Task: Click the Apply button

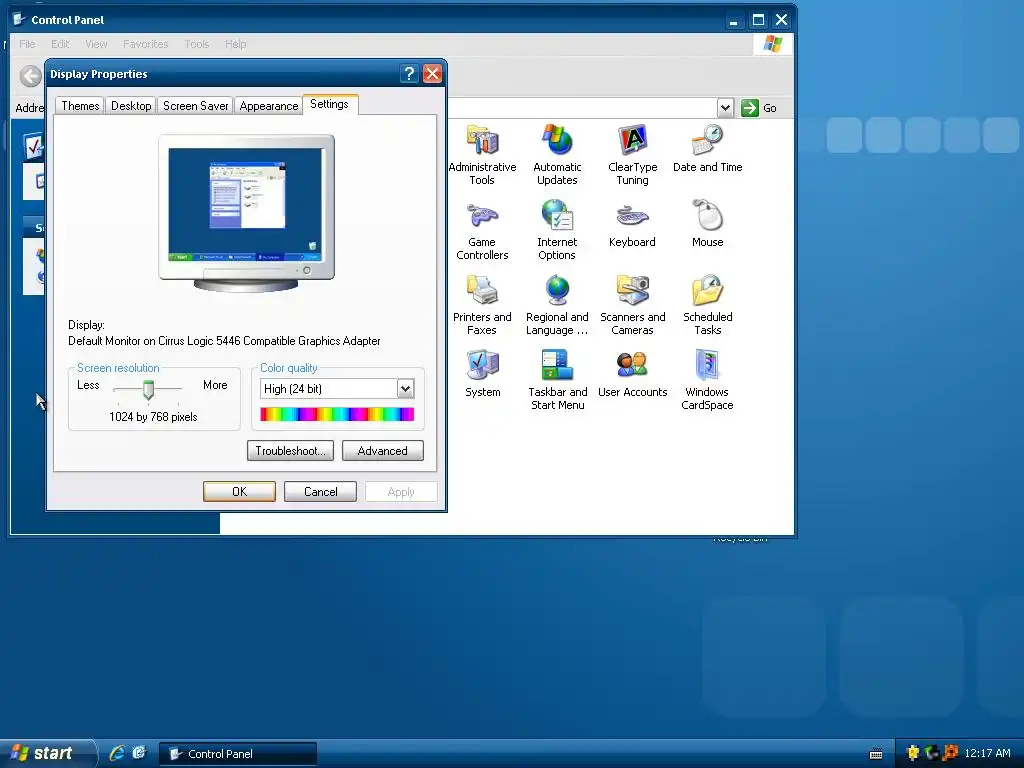Action: click(401, 492)
